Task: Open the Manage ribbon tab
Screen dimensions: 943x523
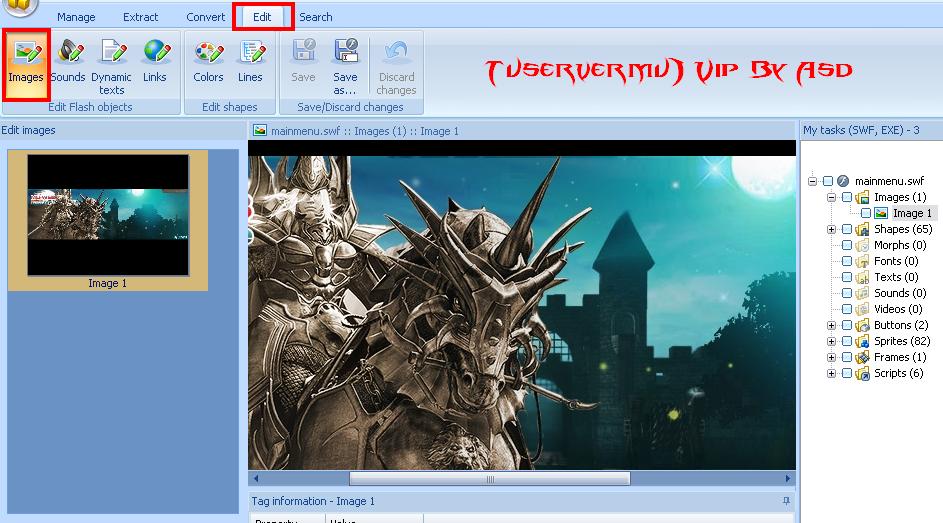Action: pos(76,17)
